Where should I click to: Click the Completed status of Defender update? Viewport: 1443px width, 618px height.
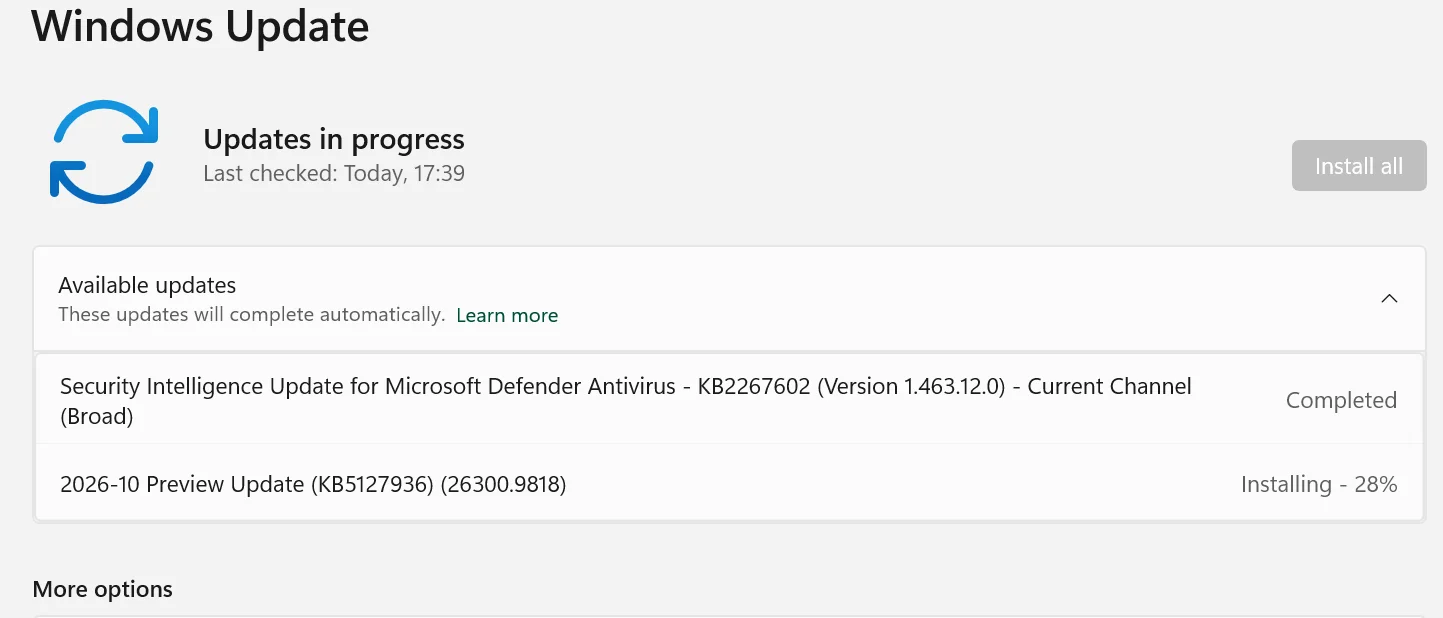coord(1341,400)
